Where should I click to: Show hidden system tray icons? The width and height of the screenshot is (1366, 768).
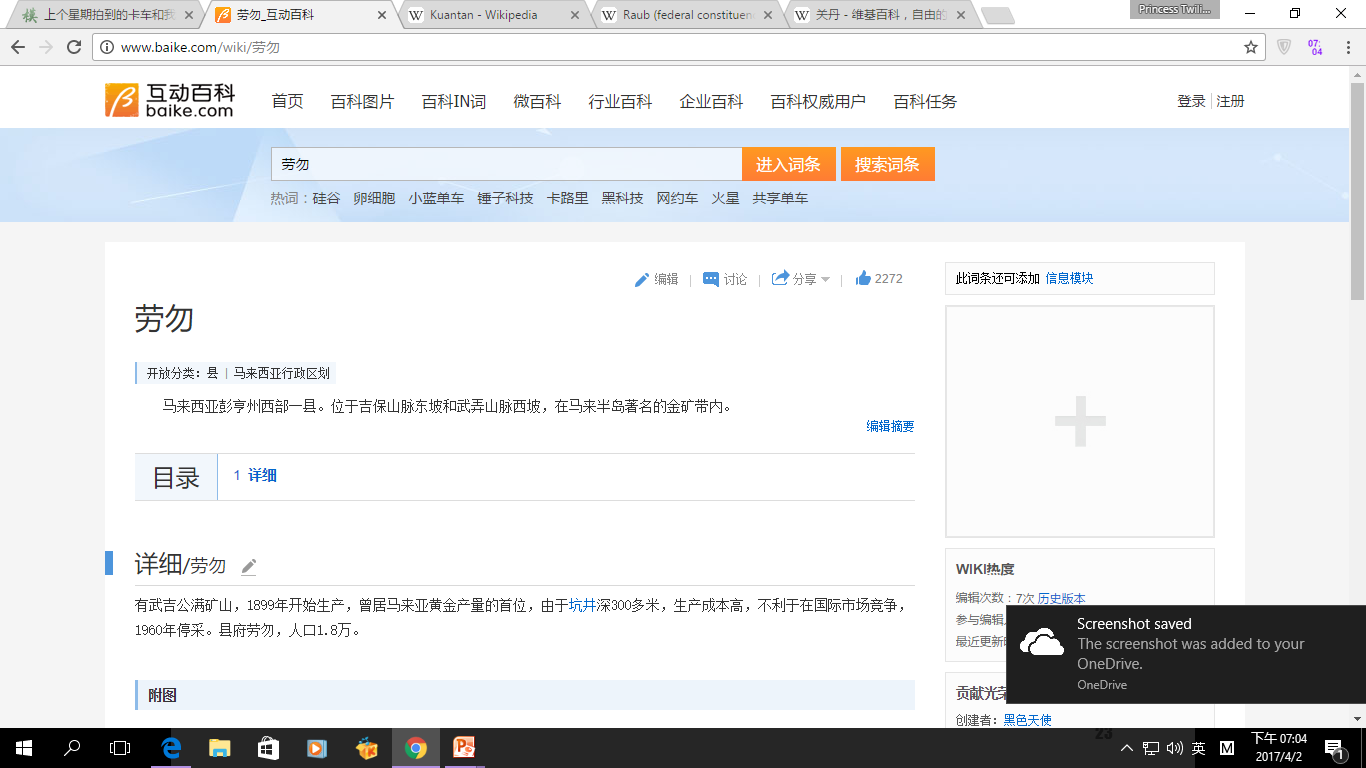1127,748
